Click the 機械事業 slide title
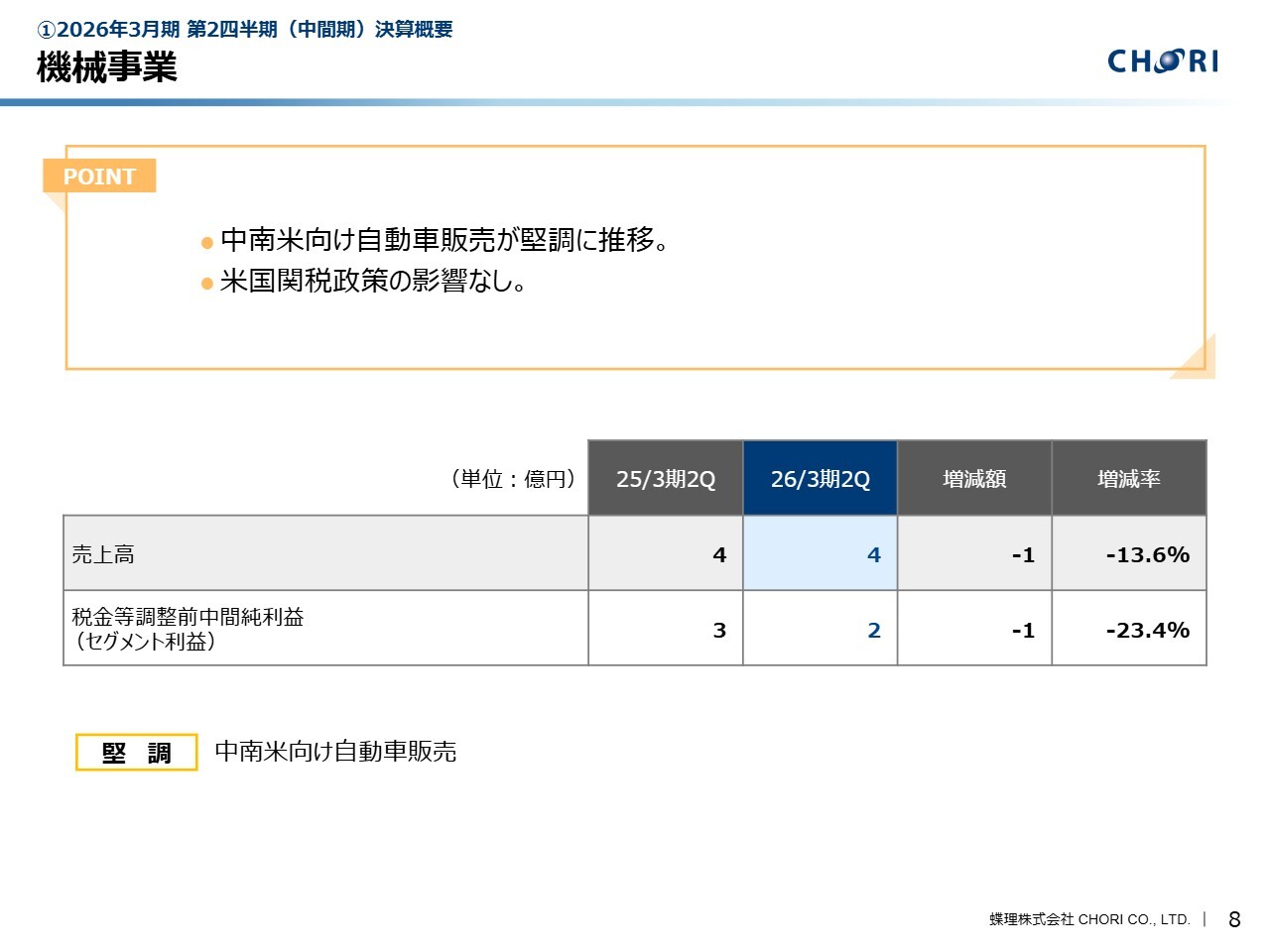1270x952 pixels. 107,67
